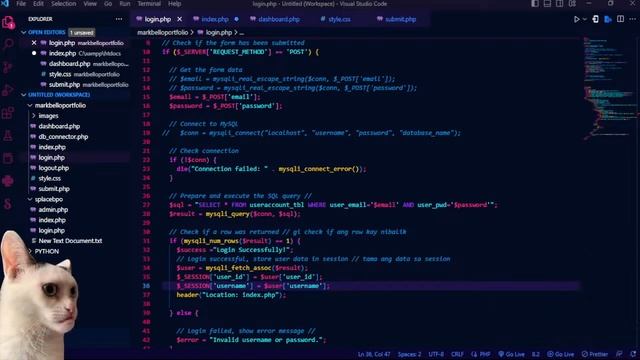This screenshot has width=640, height=360.
Task: Click the minimap code overview
Action: [610, 88]
